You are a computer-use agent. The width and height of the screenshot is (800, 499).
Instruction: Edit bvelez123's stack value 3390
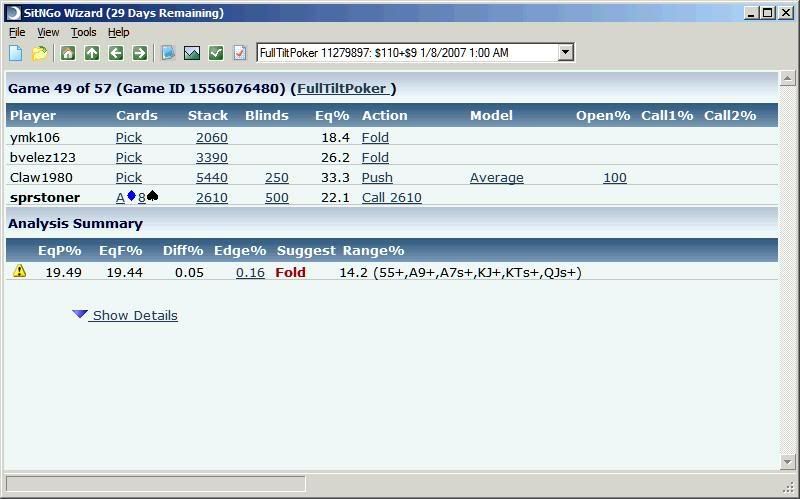click(x=212, y=158)
